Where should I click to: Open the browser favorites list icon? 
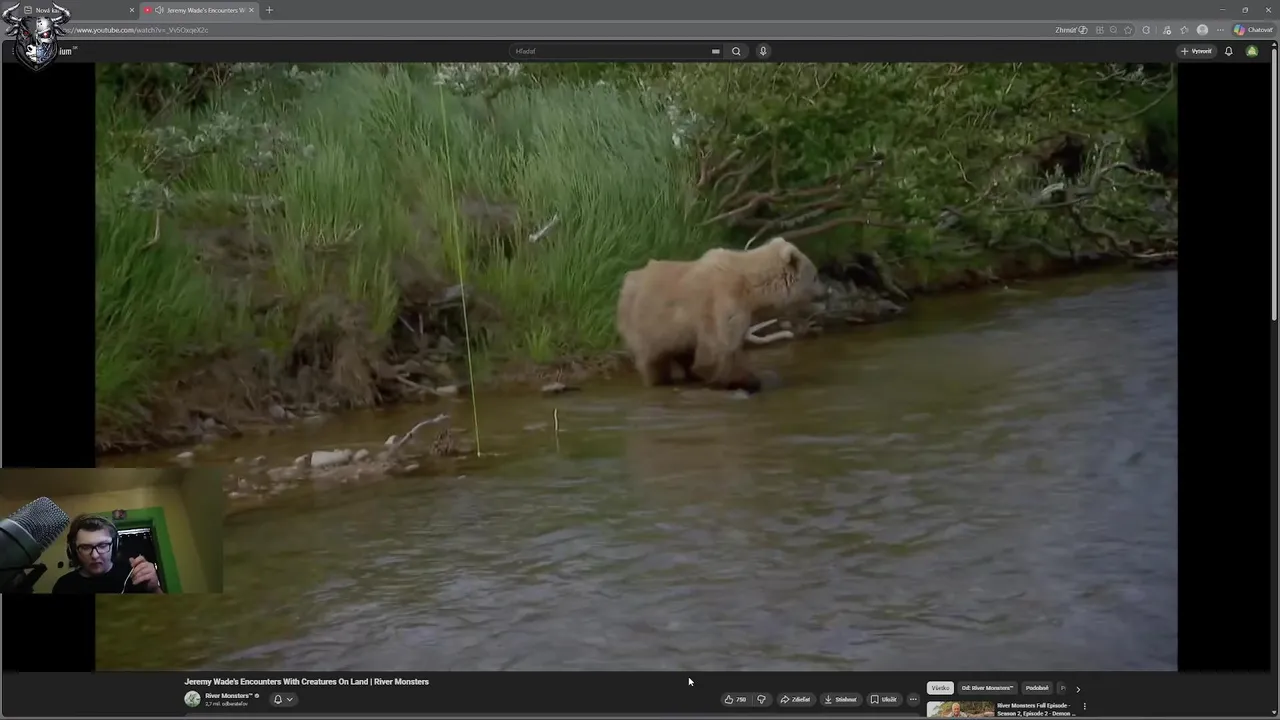1184,30
